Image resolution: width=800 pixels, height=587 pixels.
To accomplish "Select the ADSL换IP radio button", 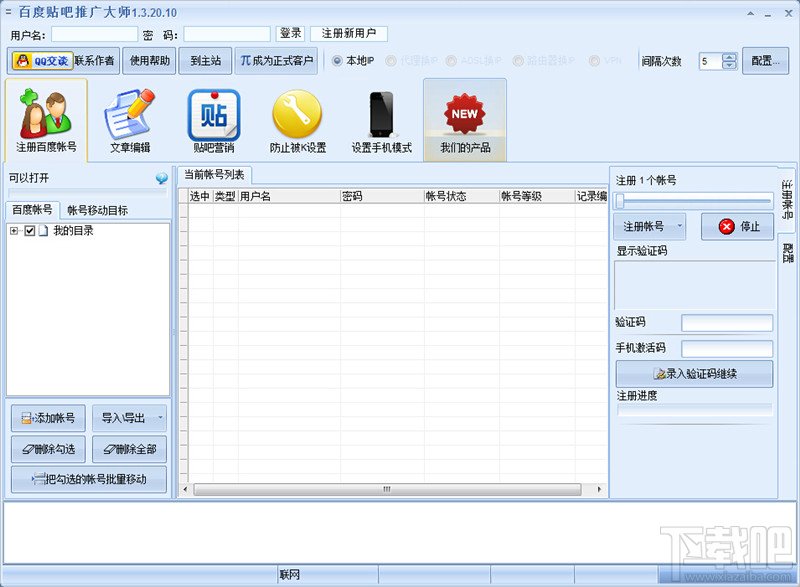I will [451, 61].
